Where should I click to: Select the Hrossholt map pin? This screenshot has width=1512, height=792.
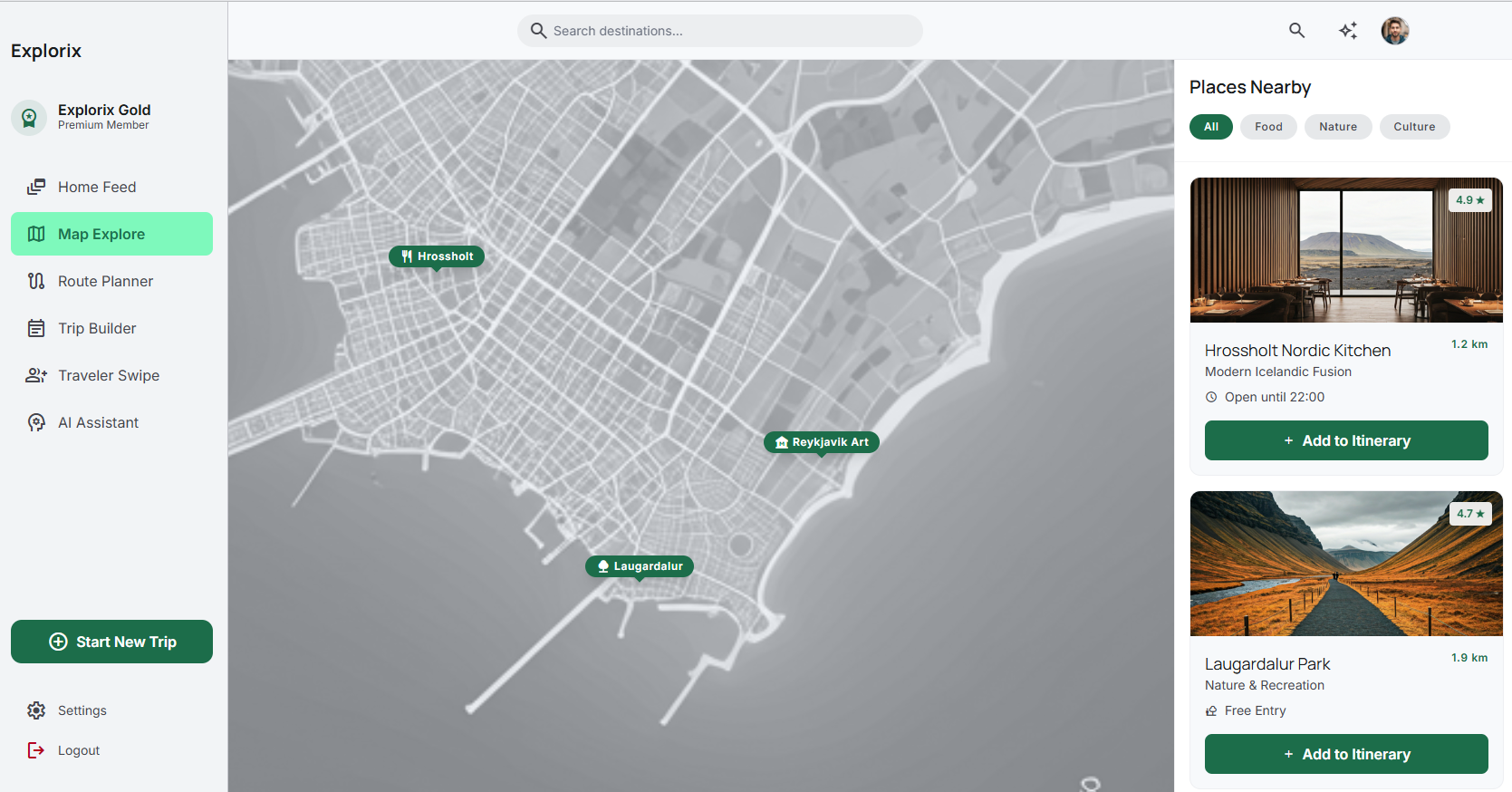[437, 256]
